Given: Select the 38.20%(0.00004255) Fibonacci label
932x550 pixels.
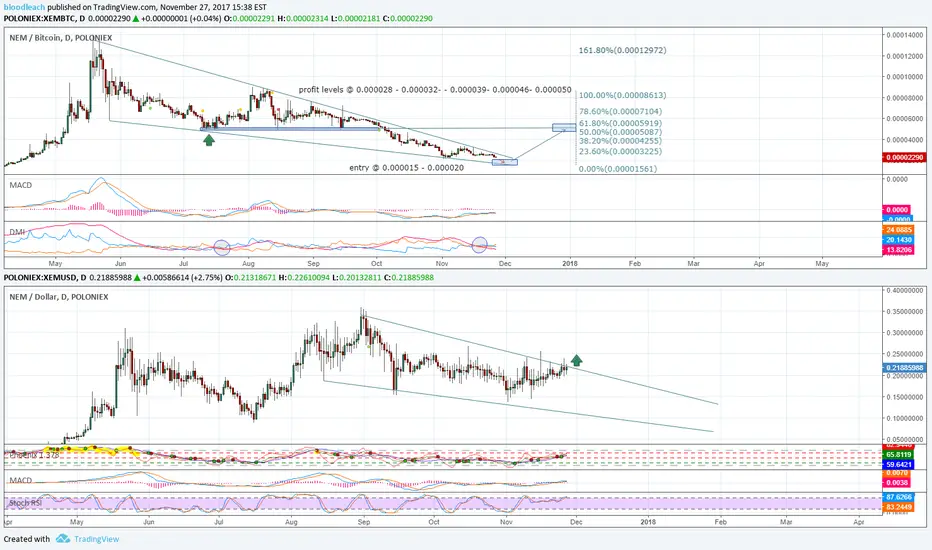Looking at the screenshot, I should 621,141.
